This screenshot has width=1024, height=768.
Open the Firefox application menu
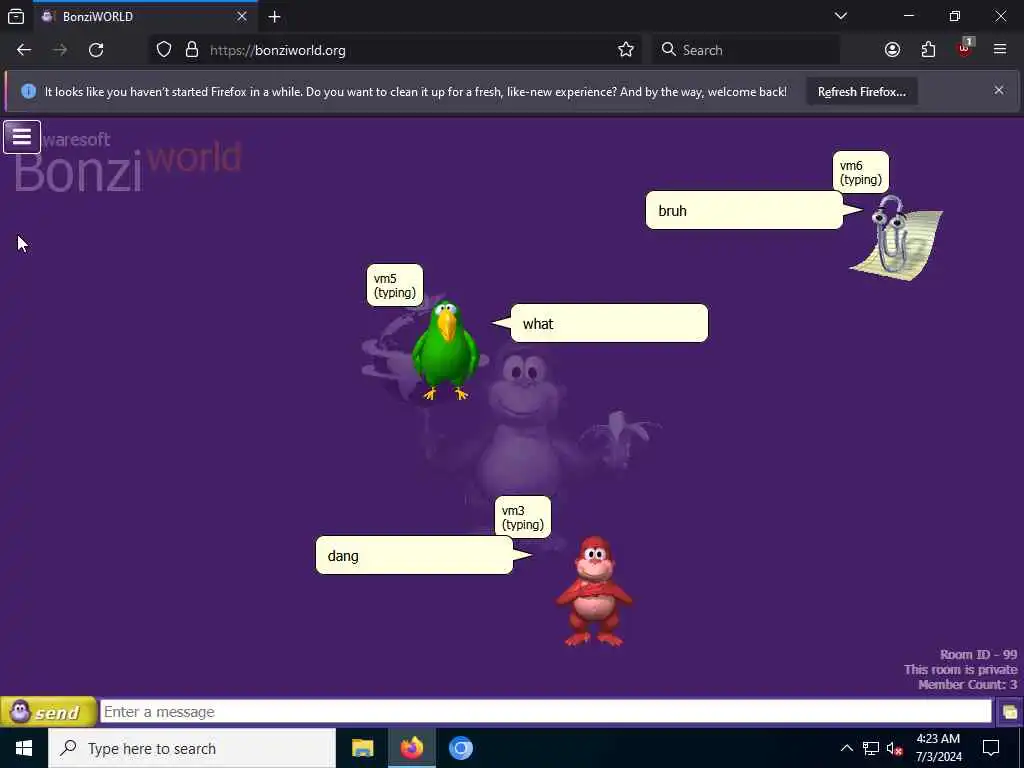tap(1000, 50)
